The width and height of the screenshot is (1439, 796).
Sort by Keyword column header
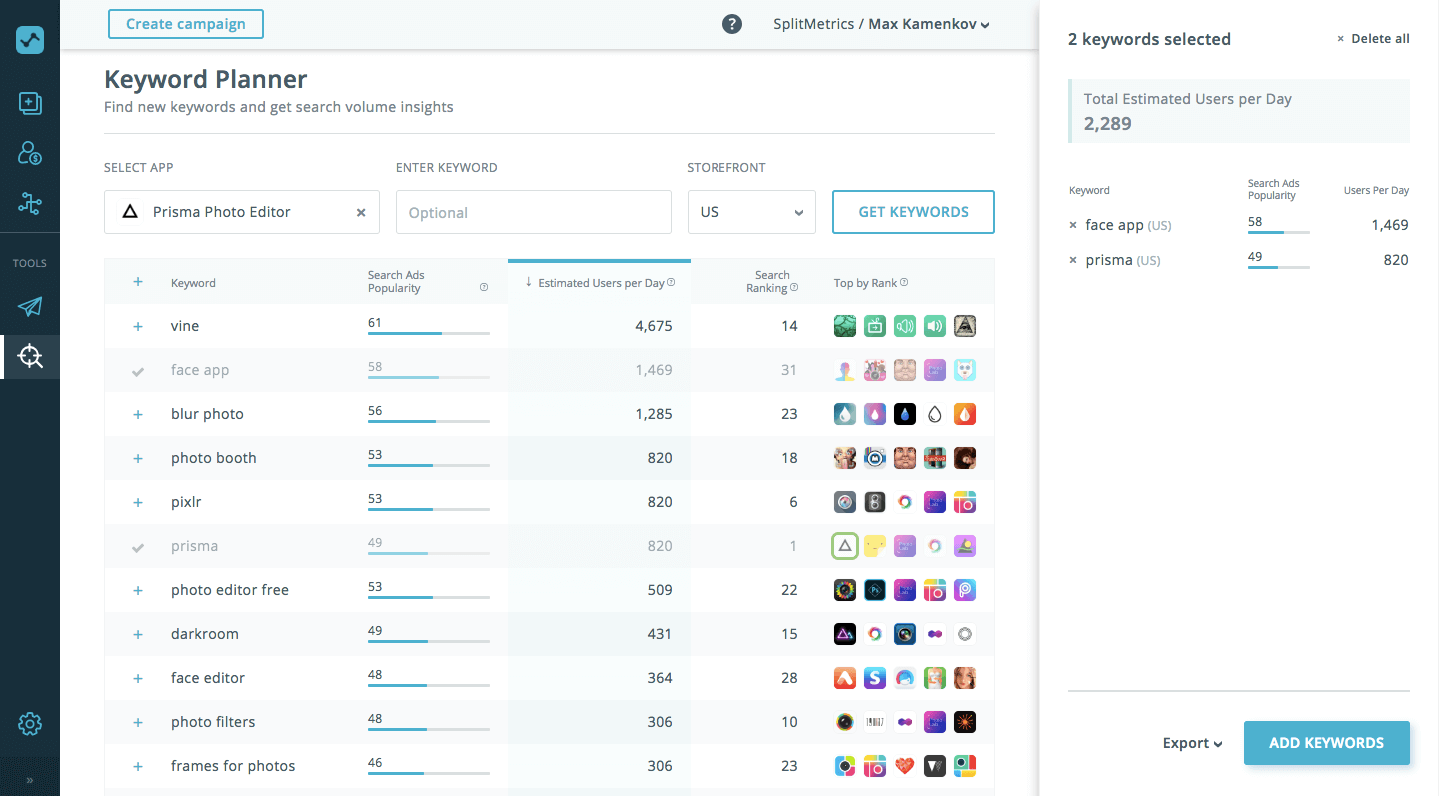tap(193, 283)
